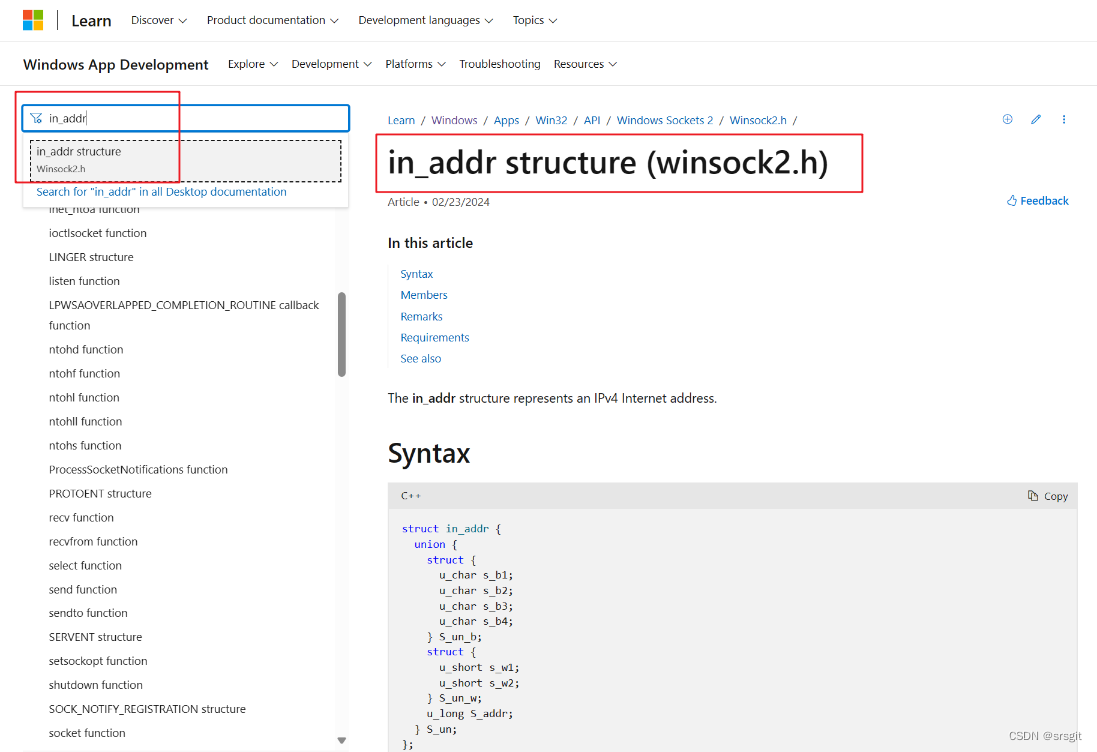Open the Discover dropdown
Viewport: 1097px width, 752px height.
(x=158, y=20)
